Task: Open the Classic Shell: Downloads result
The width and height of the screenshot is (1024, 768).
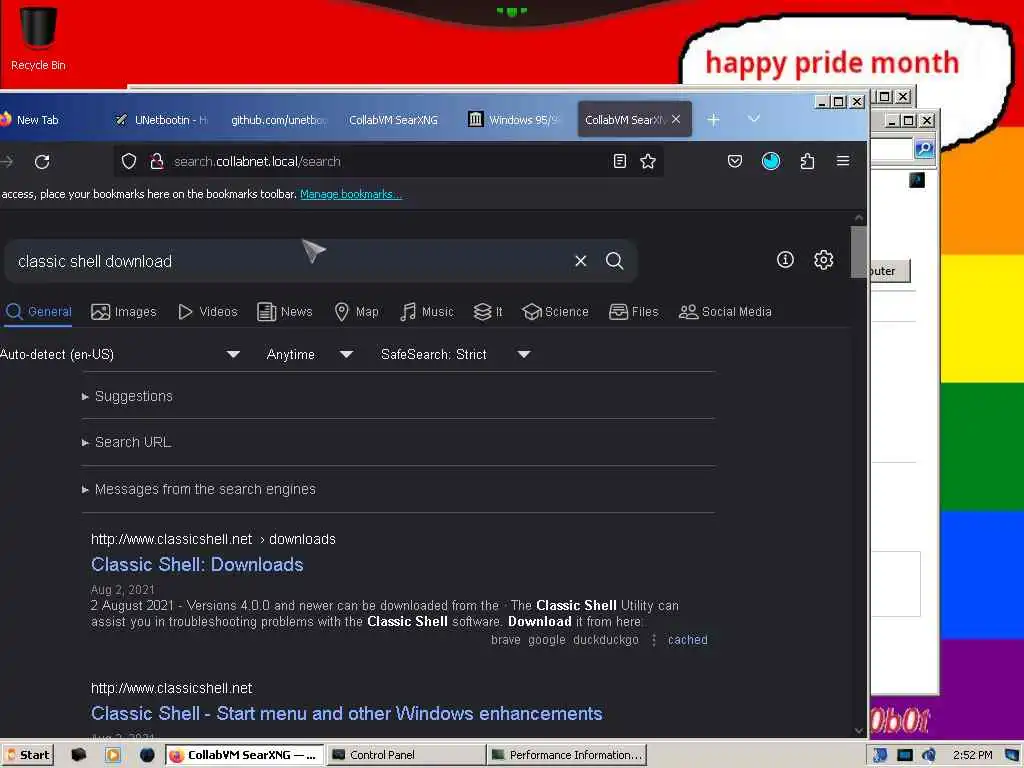Action: (197, 564)
